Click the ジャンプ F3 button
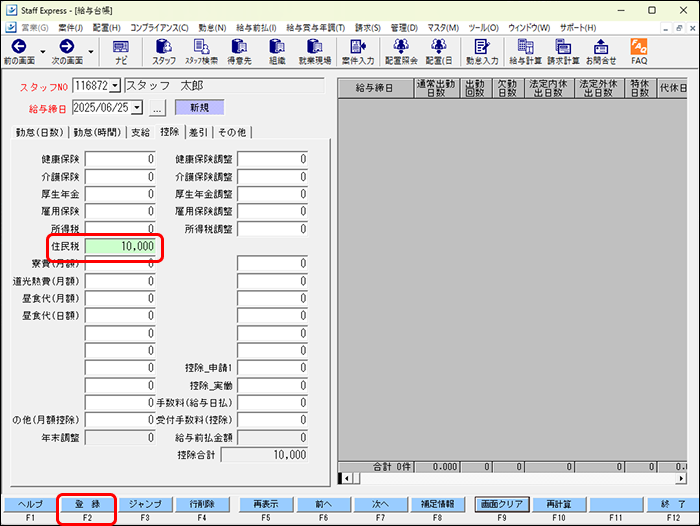This screenshot has width=700, height=526. click(145, 505)
